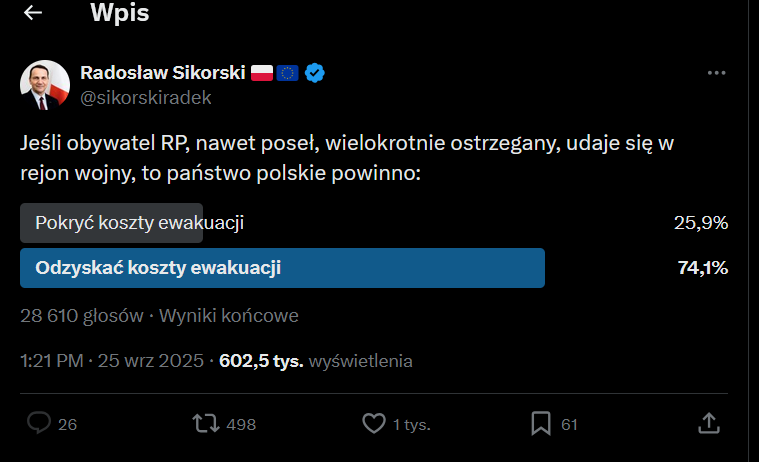Bookmark the post with the bookmark icon

[540, 423]
